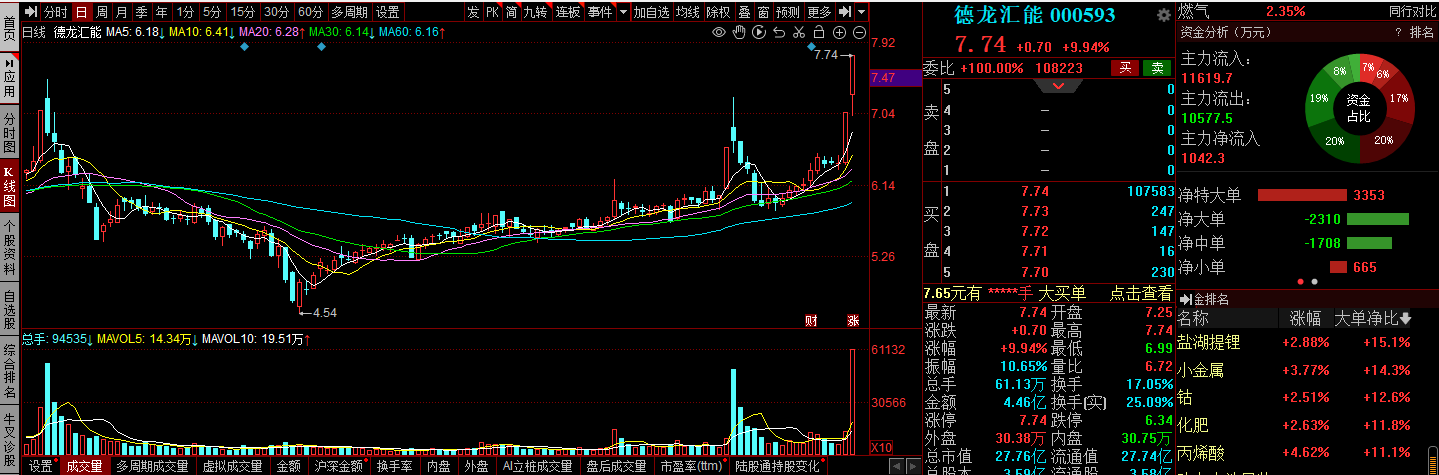Select the 60分 period
Image resolution: width=1439 pixels, height=475 pixels.
point(311,12)
